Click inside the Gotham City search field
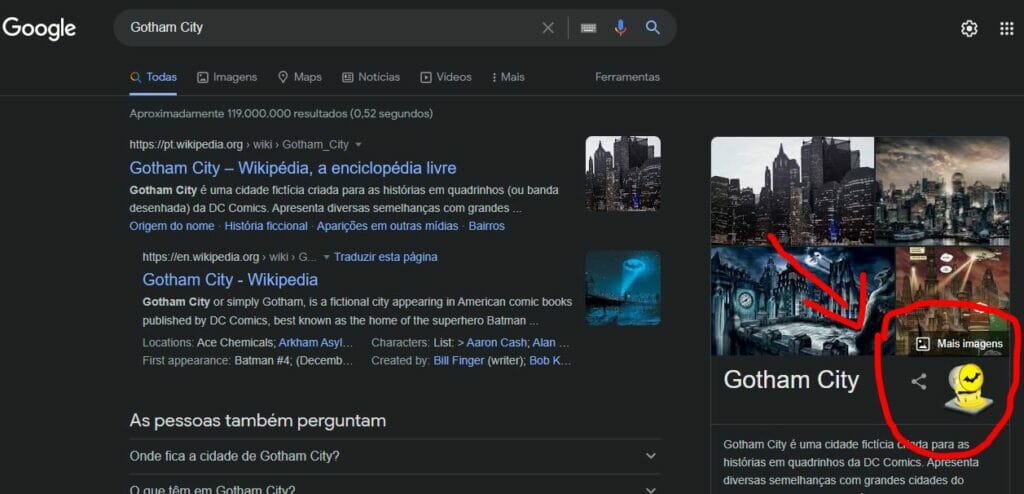 [330, 28]
